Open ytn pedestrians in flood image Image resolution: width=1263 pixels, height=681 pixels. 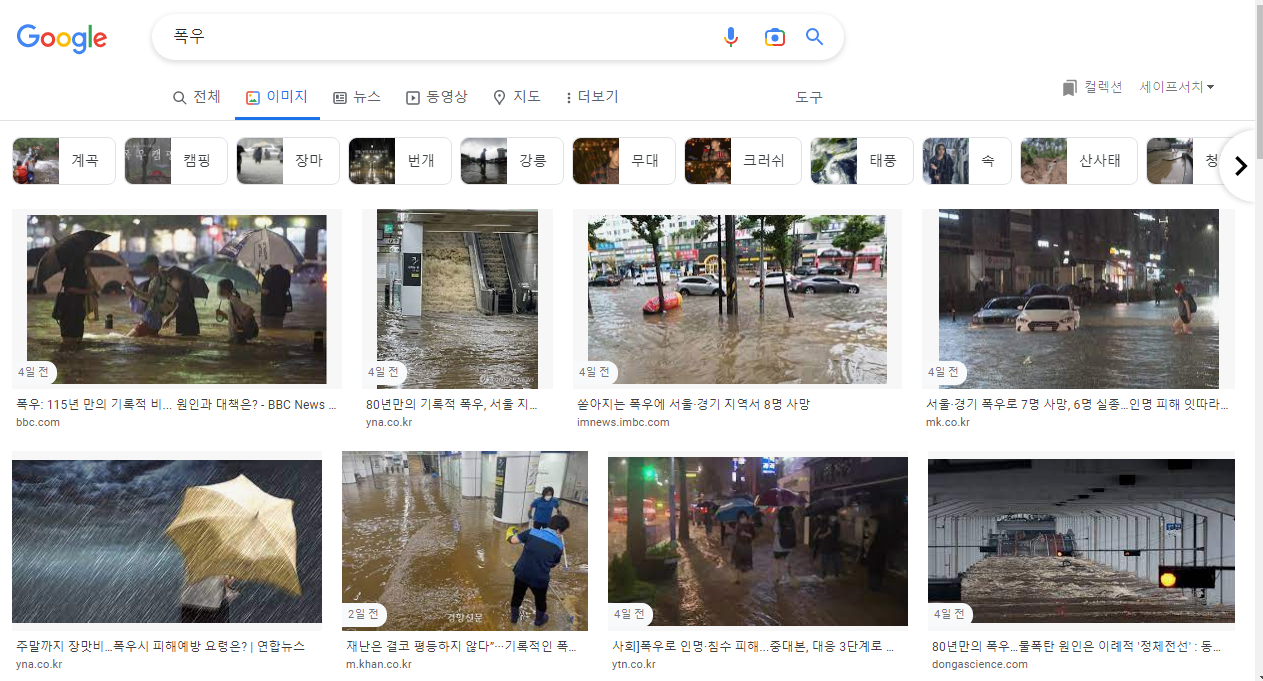pyautogui.click(x=758, y=541)
